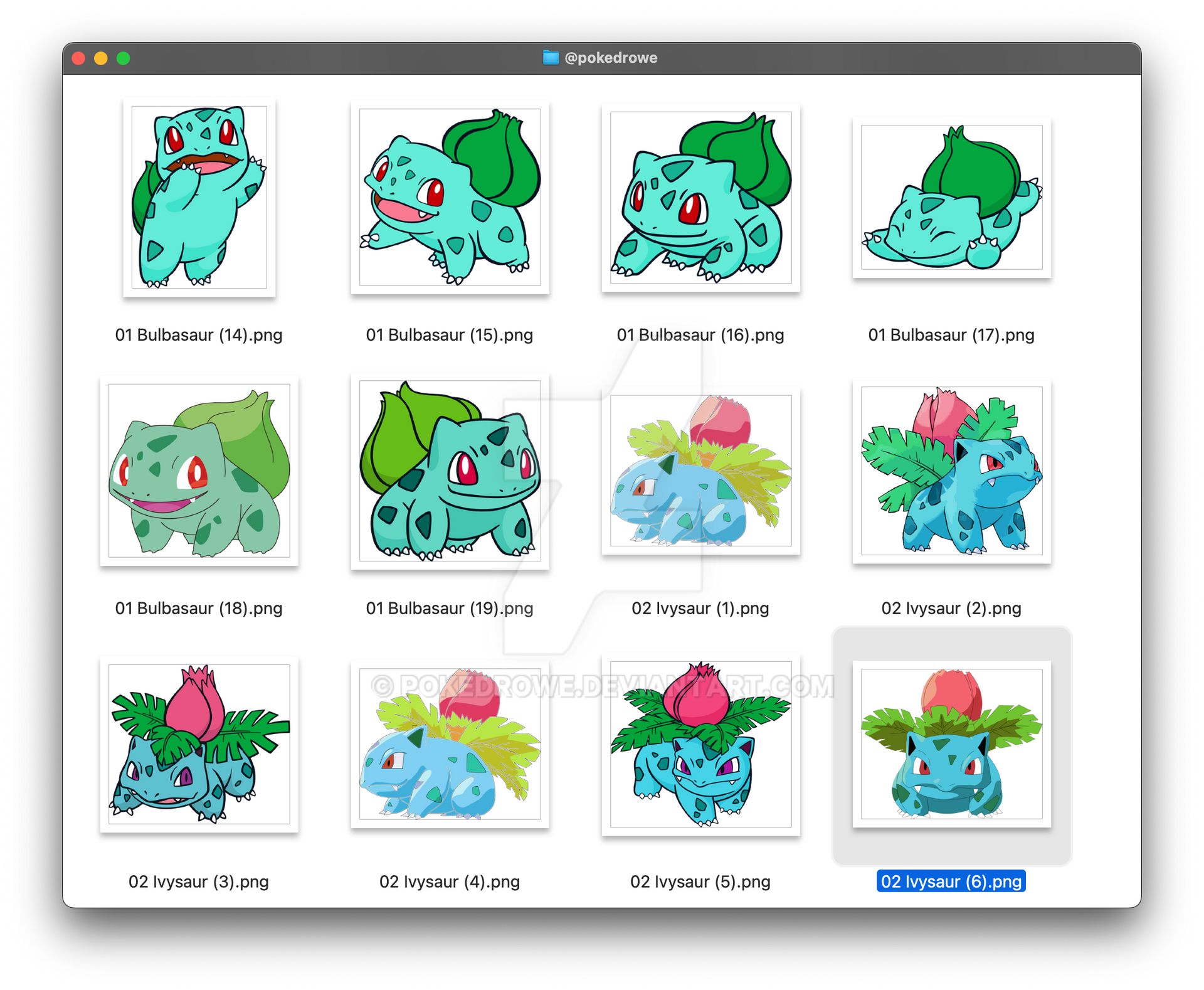Click the filename label 01 Bulbasaur (19).png

coord(450,609)
